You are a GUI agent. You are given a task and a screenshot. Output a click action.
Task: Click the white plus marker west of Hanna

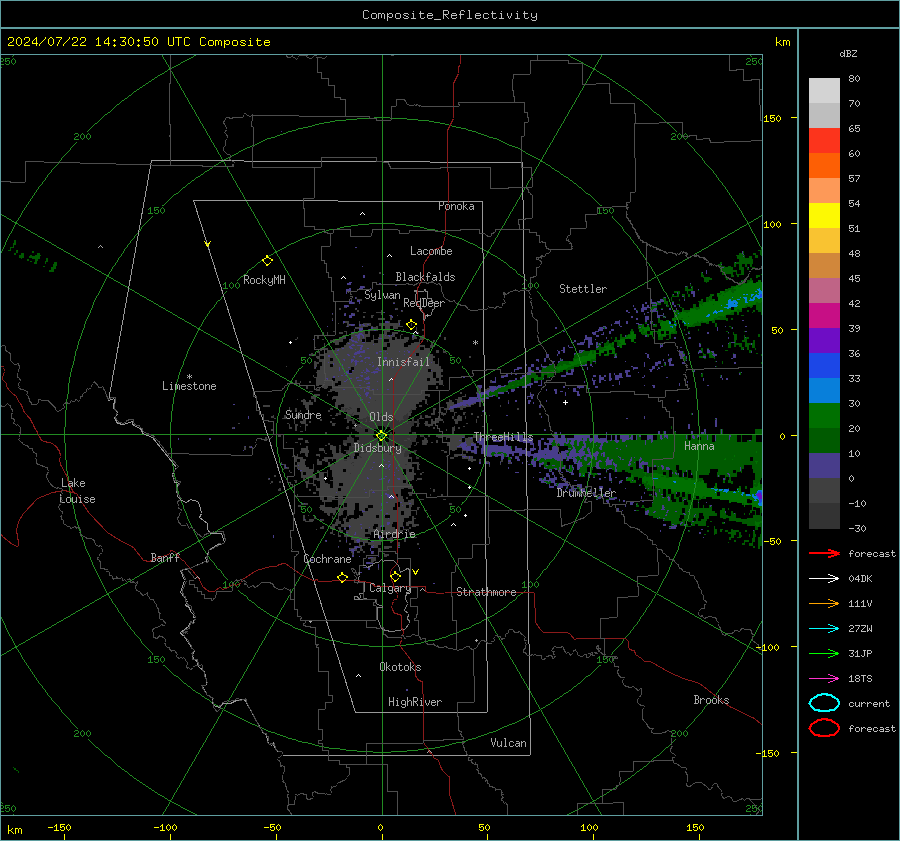(565, 402)
